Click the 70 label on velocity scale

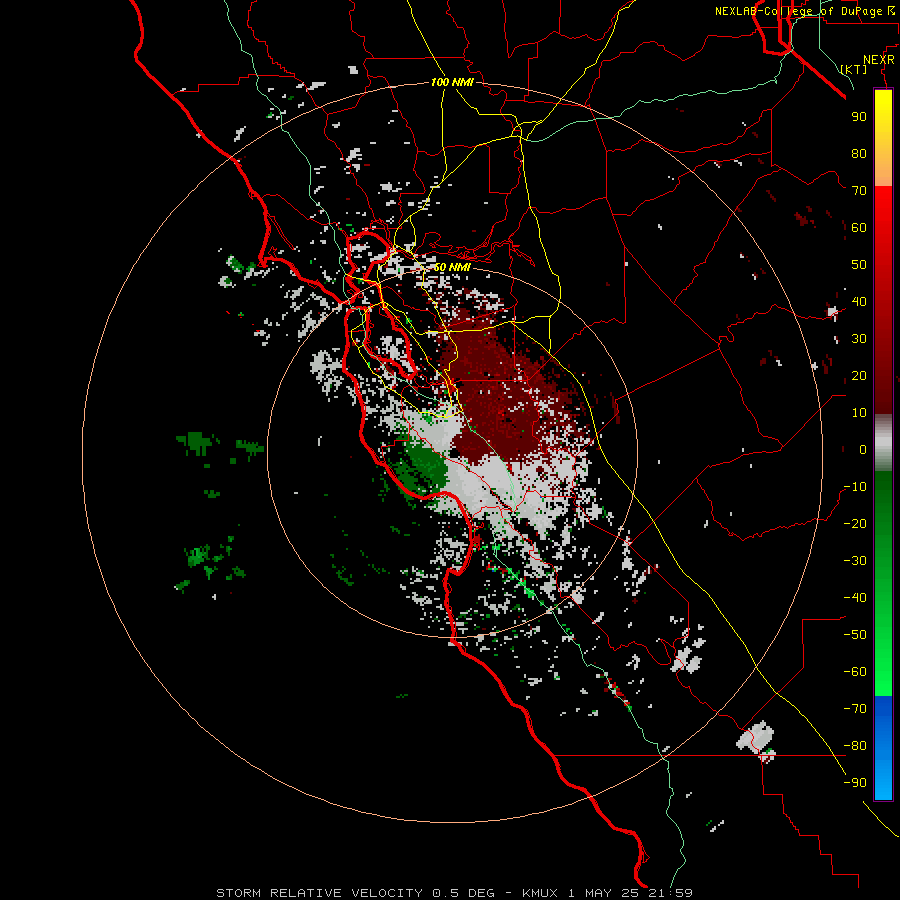(x=859, y=191)
